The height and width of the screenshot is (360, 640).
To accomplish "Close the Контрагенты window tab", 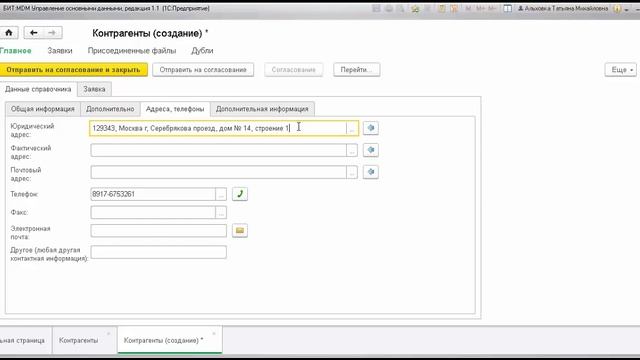I will pos(109,334).
